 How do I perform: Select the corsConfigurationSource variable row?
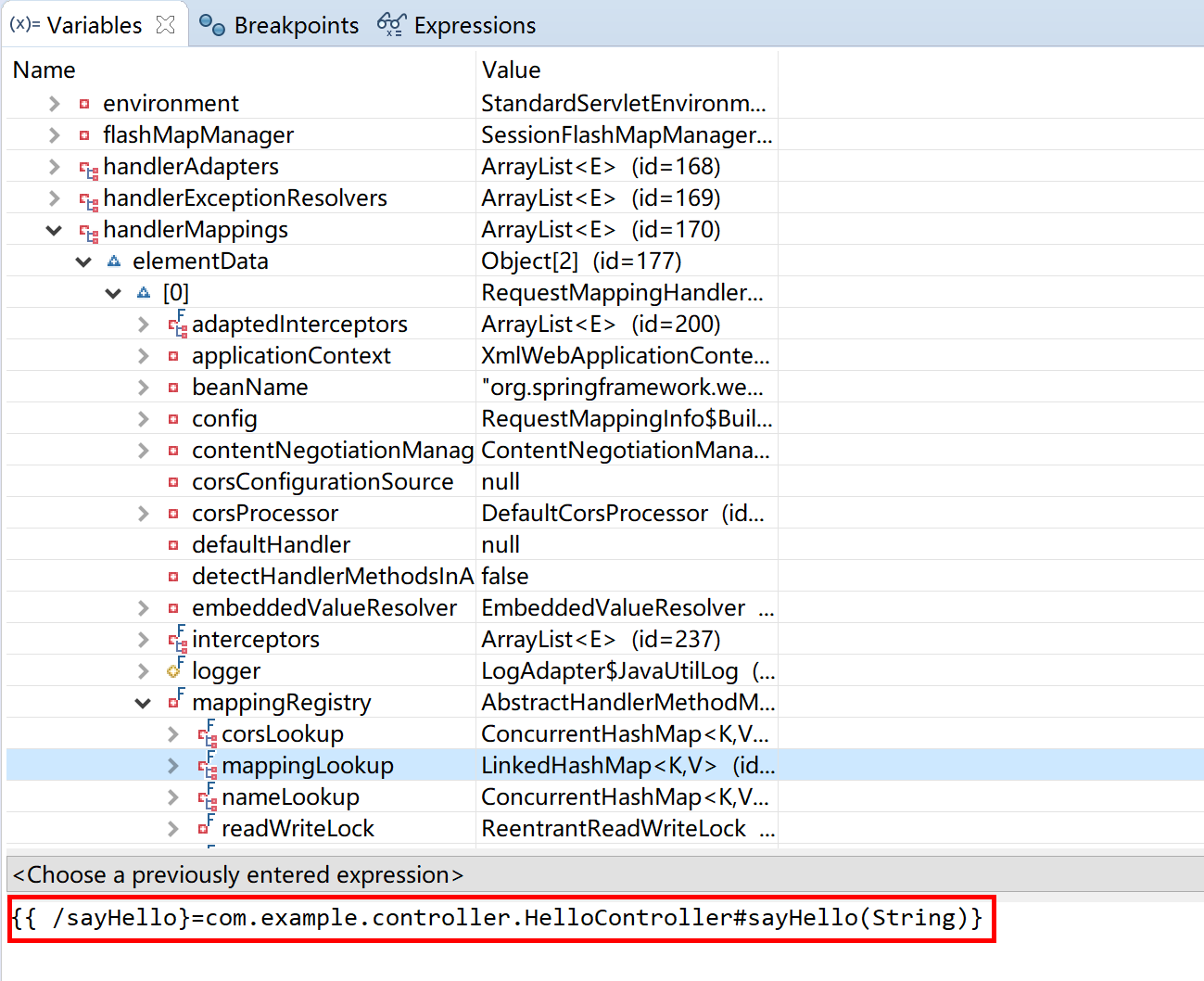[x=322, y=482]
